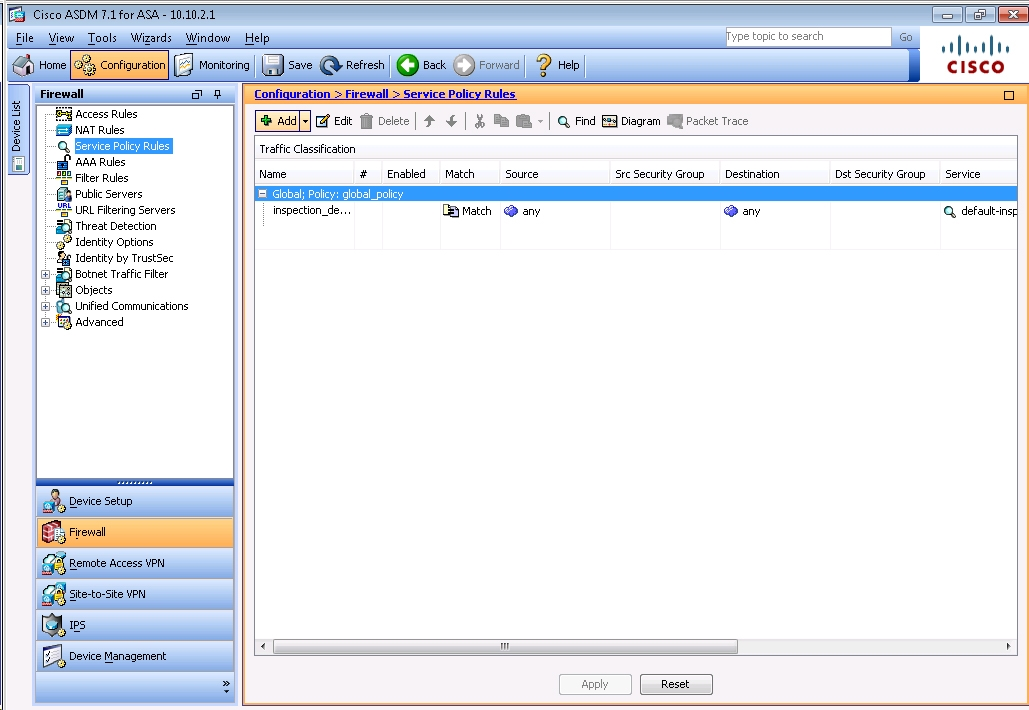The height and width of the screenshot is (710, 1029).
Task: Open the Device Management section
Action: (x=135, y=656)
